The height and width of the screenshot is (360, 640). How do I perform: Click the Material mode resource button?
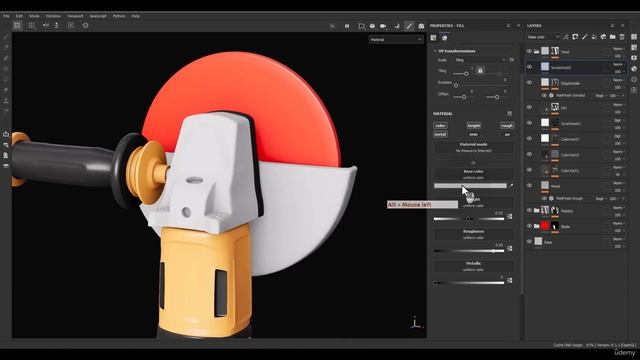tap(473, 147)
